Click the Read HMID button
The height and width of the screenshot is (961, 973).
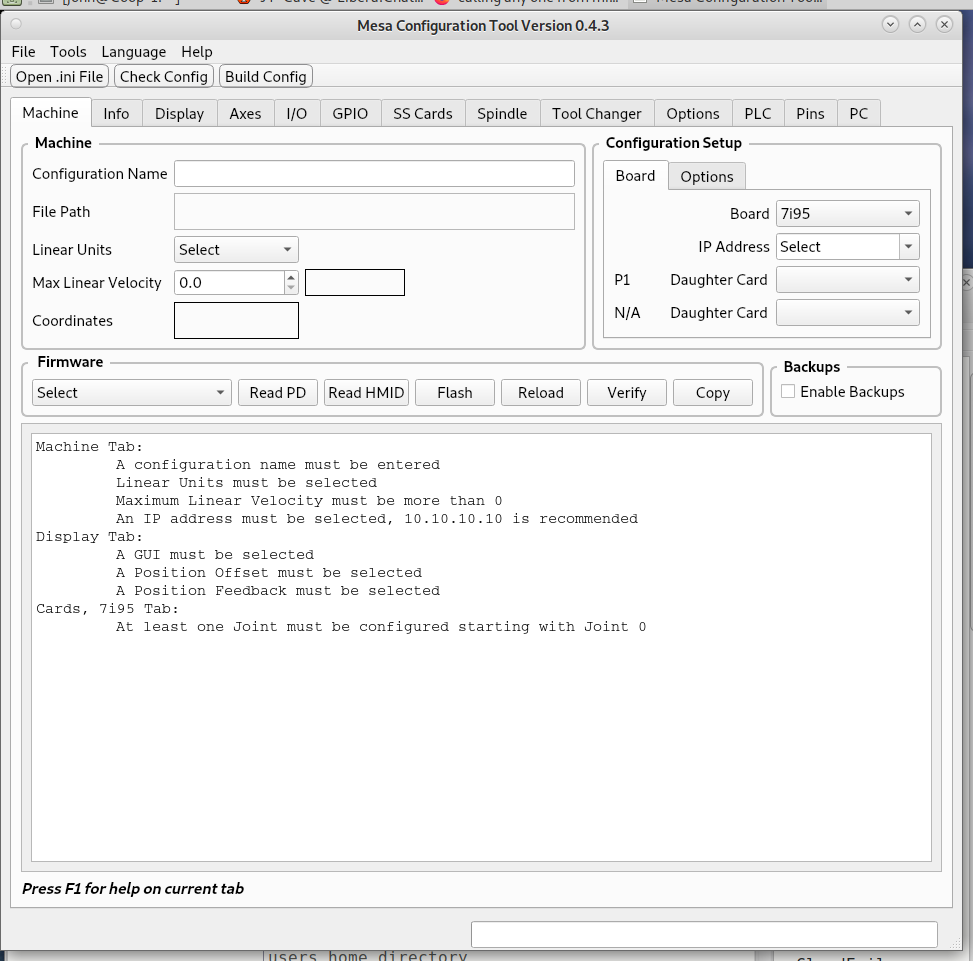point(366,393)
